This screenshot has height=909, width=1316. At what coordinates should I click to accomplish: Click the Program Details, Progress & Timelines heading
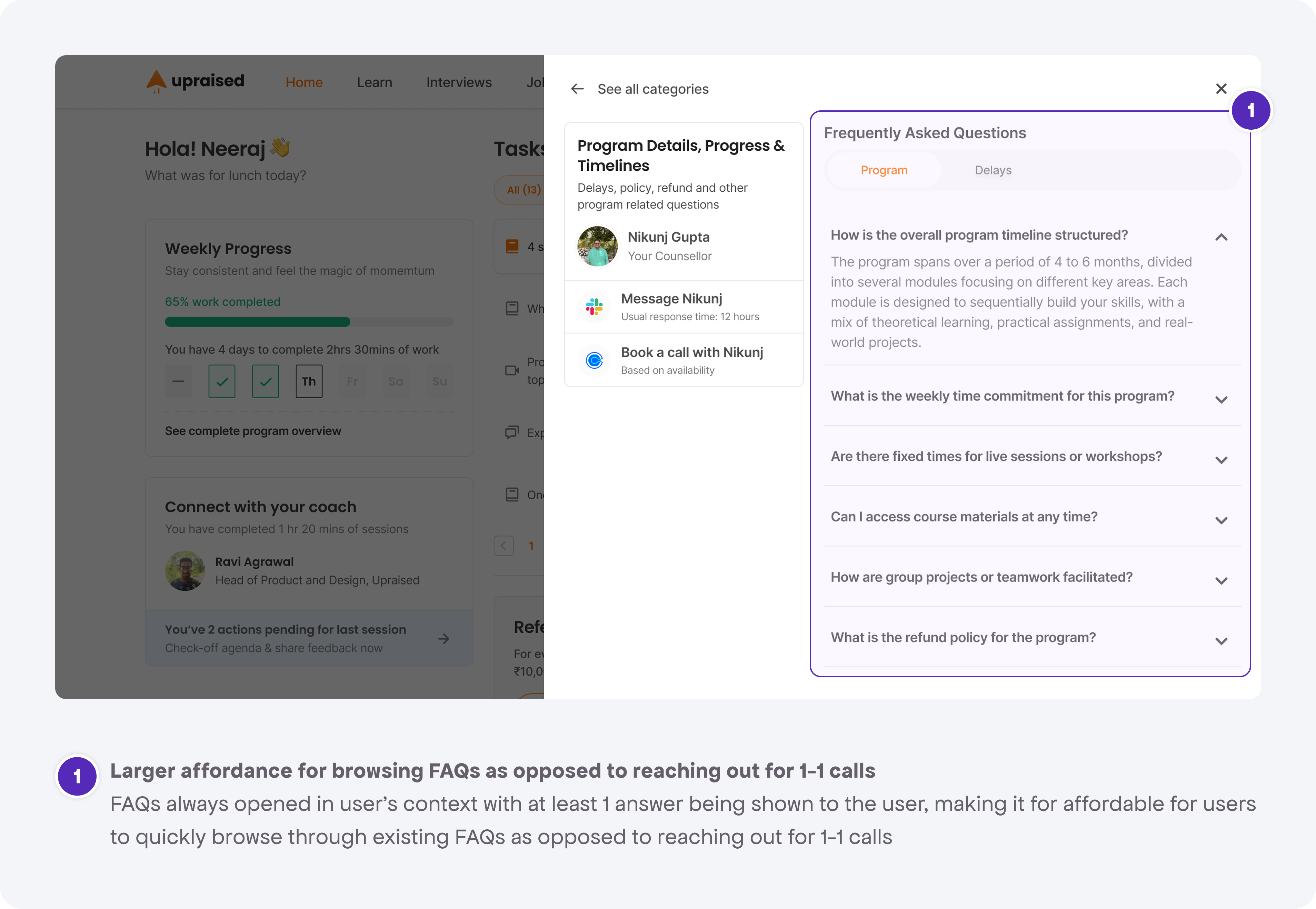pos(681,156)
